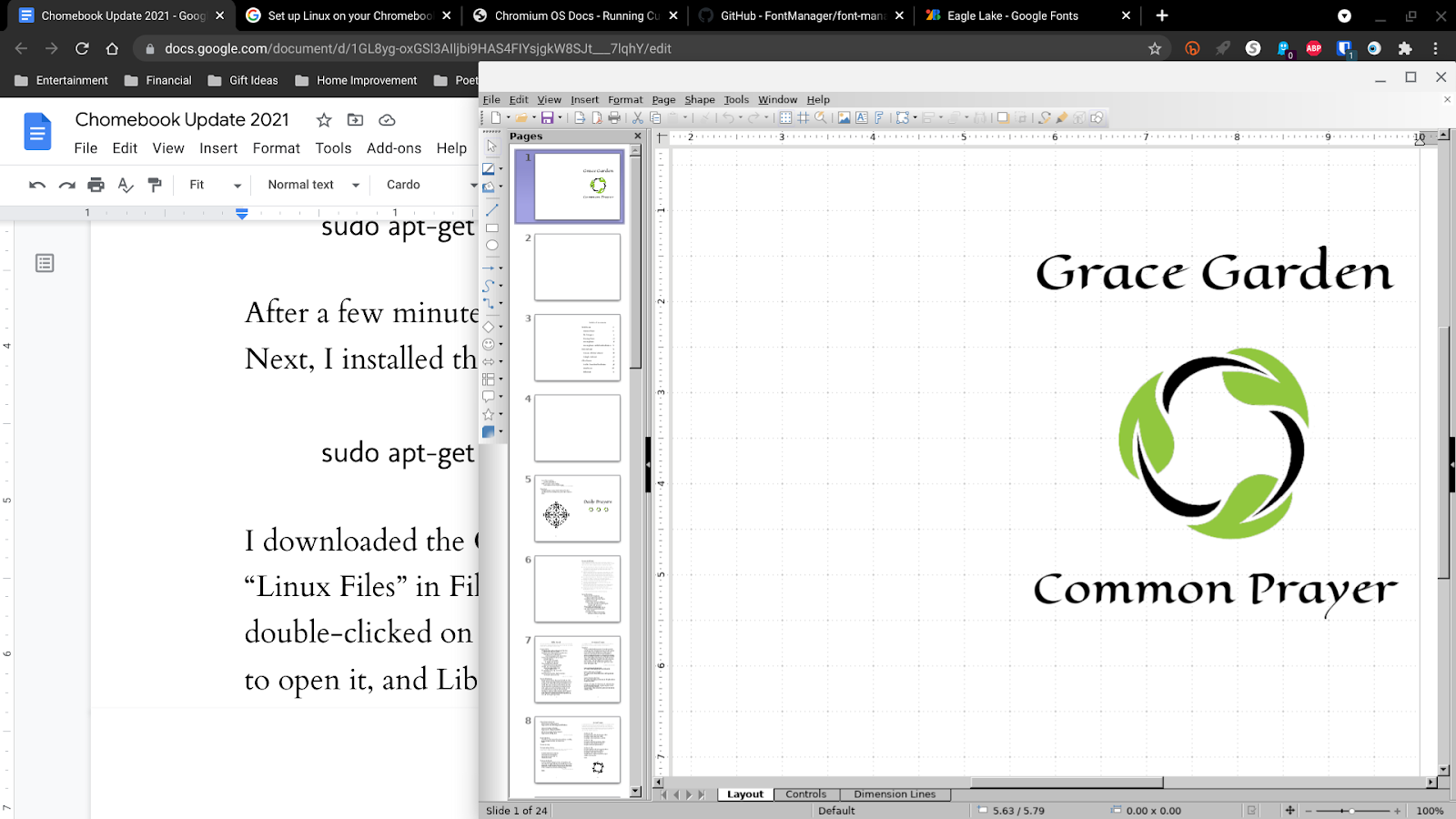
Task: Reload the page in Chrome
Action: coord(82,48)
